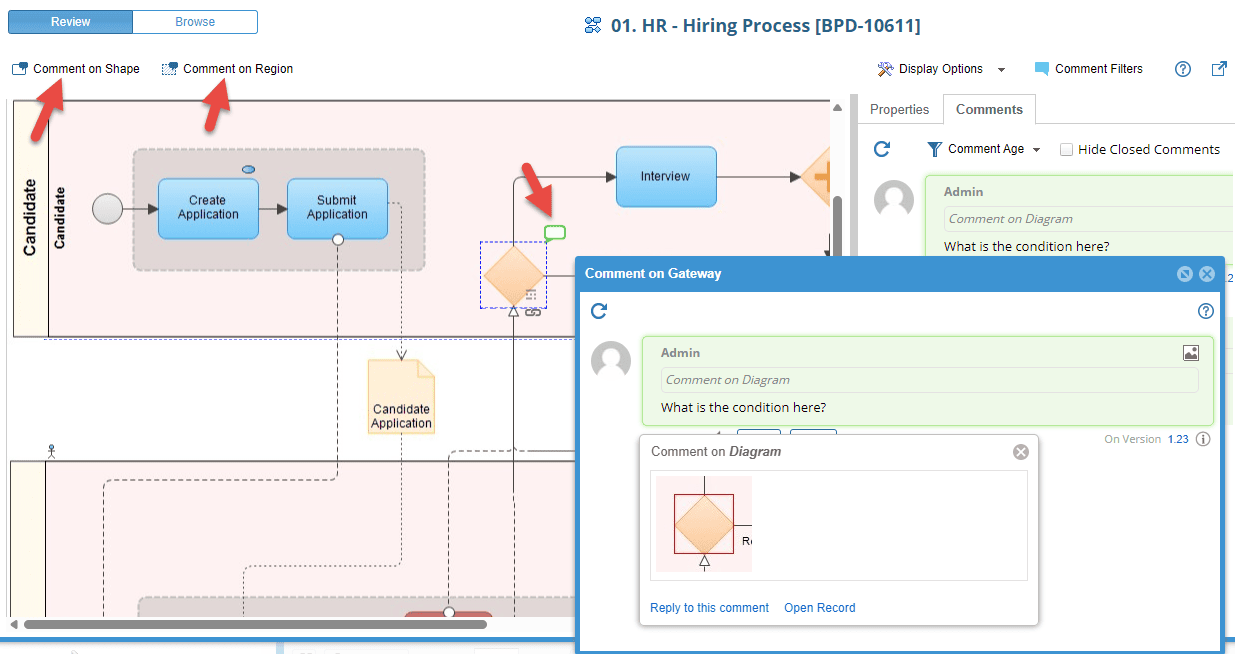1235x654 pixels.
Task: Switch to Browse mode
Action: pyautogui.click(x=195, y=22)
